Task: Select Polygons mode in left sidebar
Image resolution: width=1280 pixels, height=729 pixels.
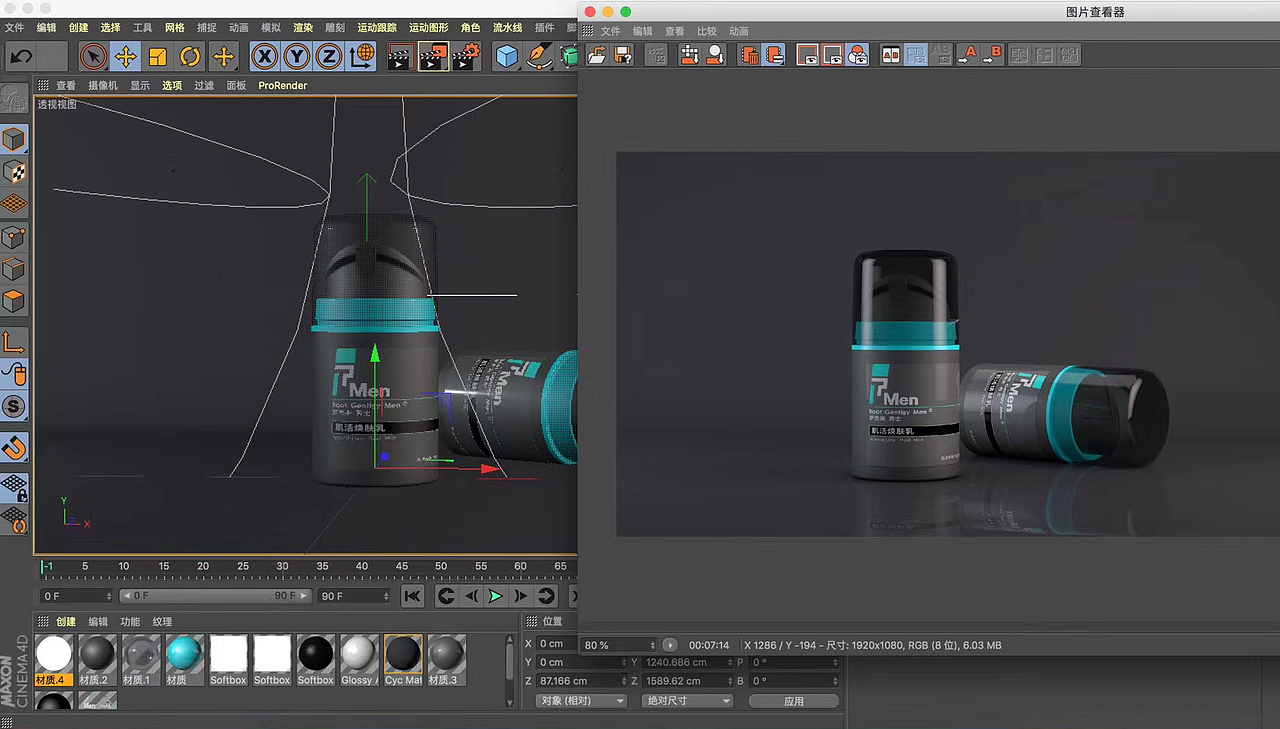Action: pyautogui.click(x=14, y=301)
